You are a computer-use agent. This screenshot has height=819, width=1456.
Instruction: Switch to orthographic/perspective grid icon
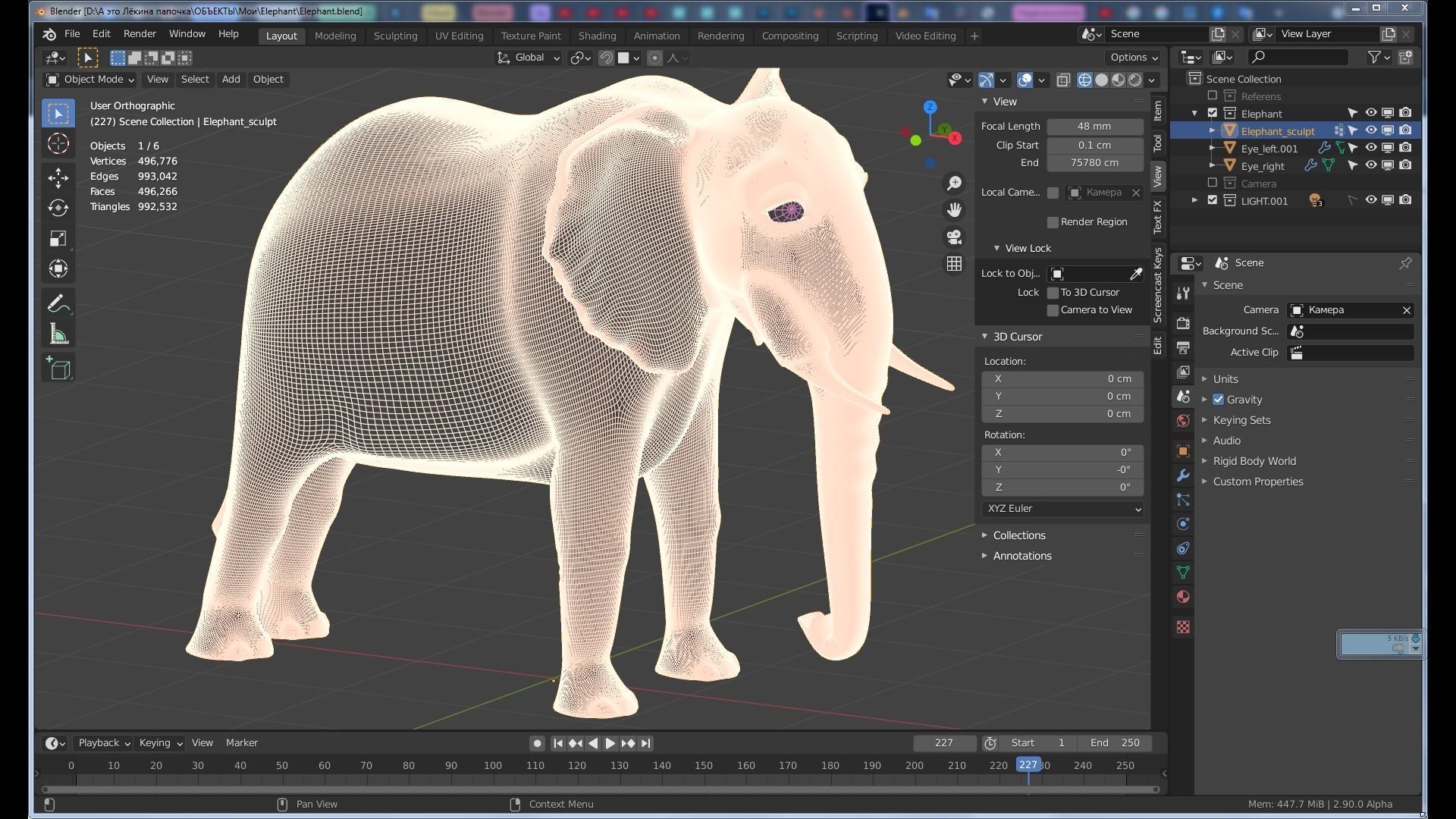click(954, 264)
